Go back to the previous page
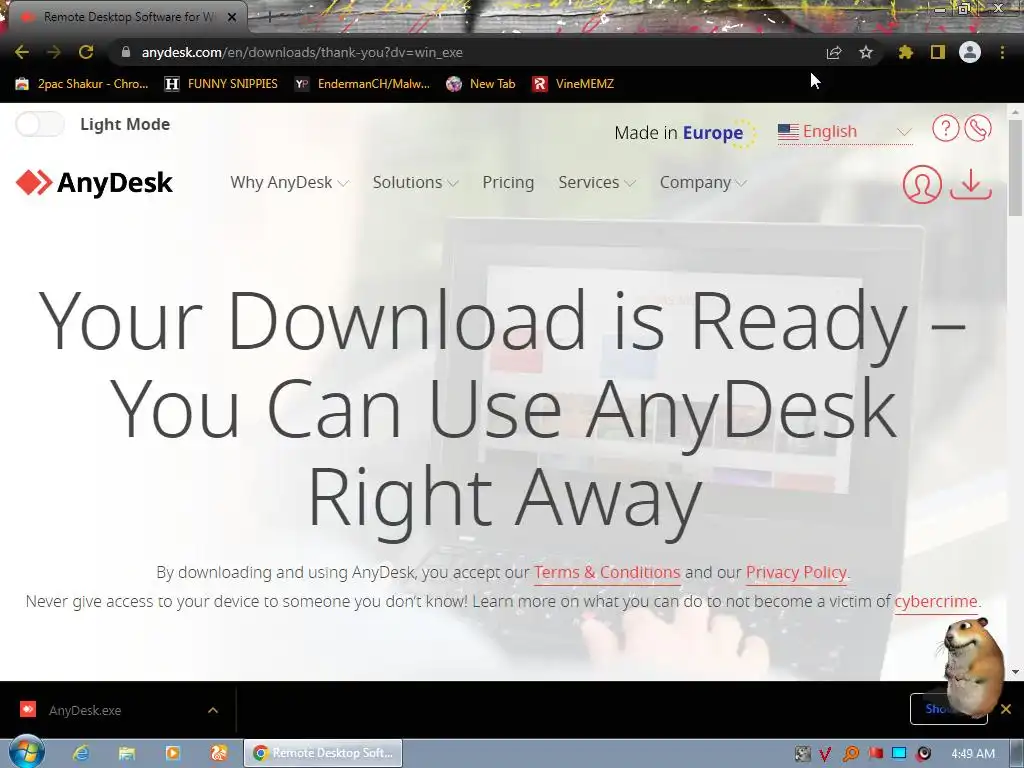Screen dimensions: 1024x768 (x=22, y=52)
